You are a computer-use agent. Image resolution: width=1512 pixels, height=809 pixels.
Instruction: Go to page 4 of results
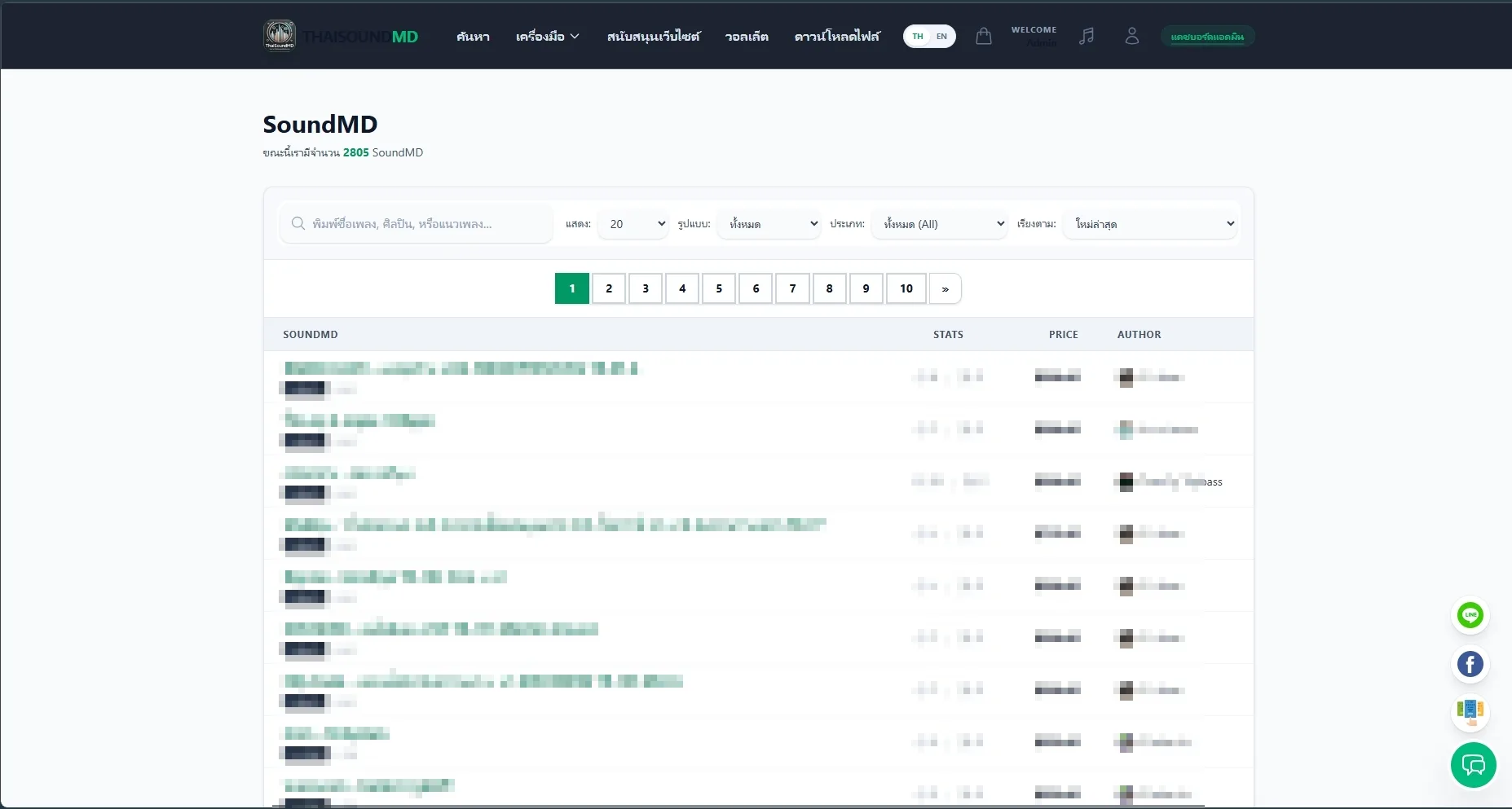(x=682, y=288)
